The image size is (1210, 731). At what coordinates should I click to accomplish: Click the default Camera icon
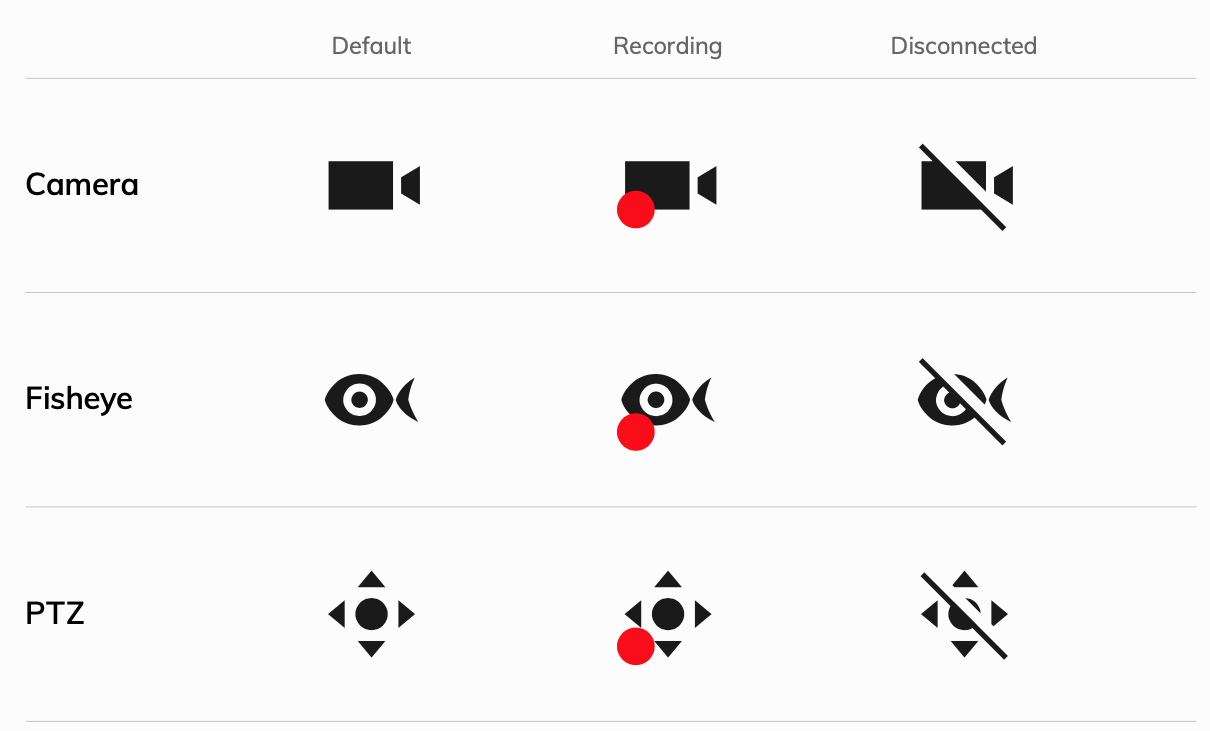click(x=374, y=185)
